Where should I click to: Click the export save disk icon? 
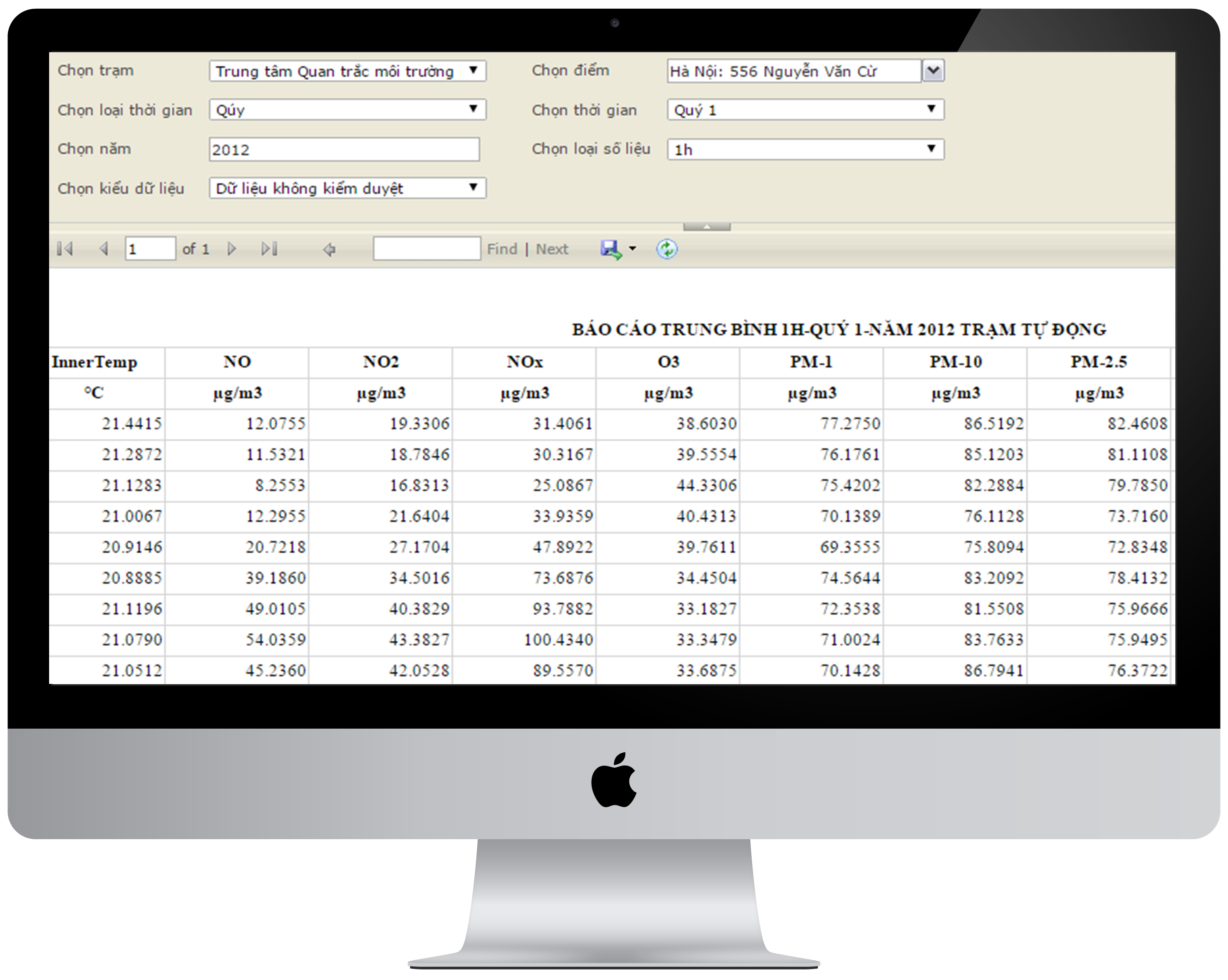[610, 249]
